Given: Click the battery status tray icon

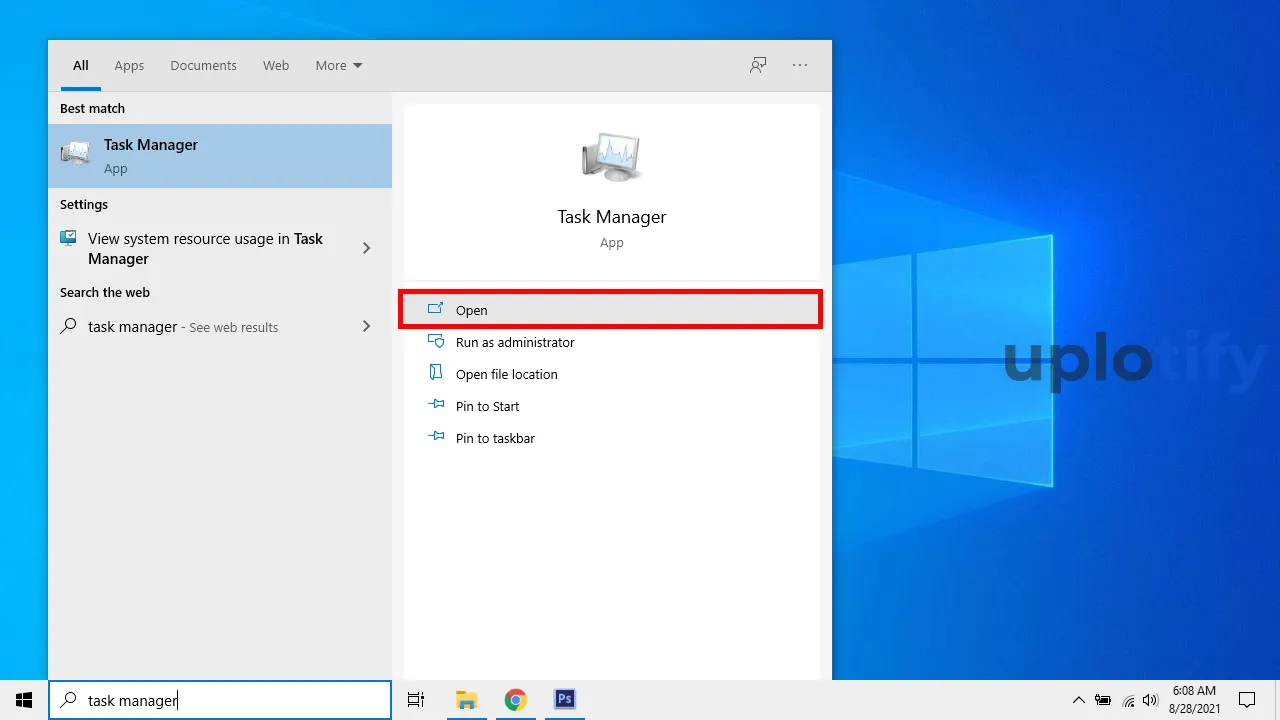Looking at the screenshot, I should point(1103,700).
